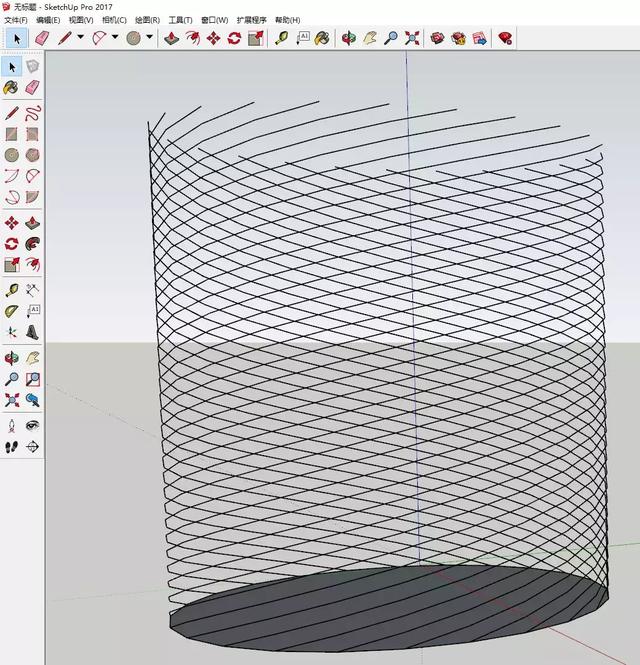Open the 扩展程序 menu

click(x=252, y=20)
